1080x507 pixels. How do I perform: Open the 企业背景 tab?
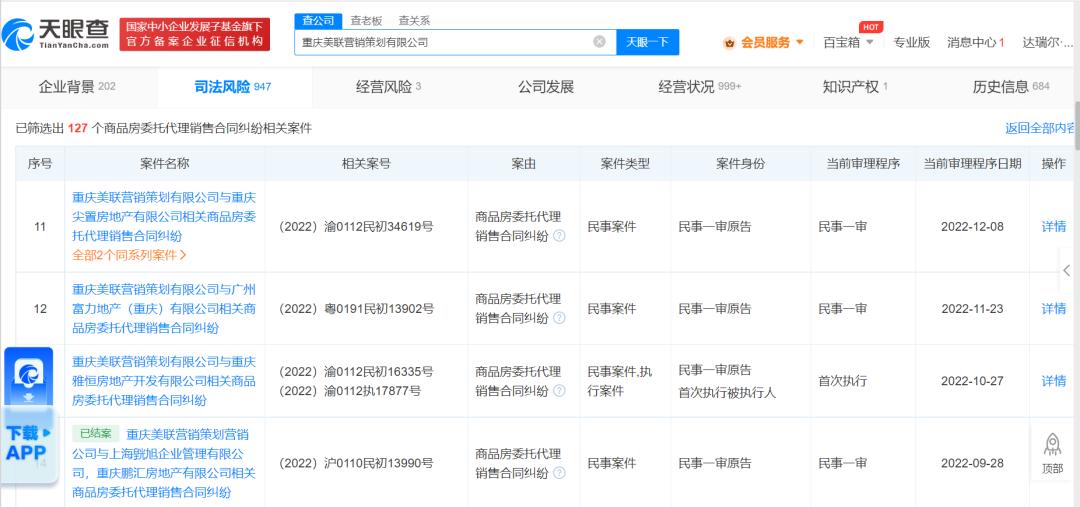tap(77, 87)
